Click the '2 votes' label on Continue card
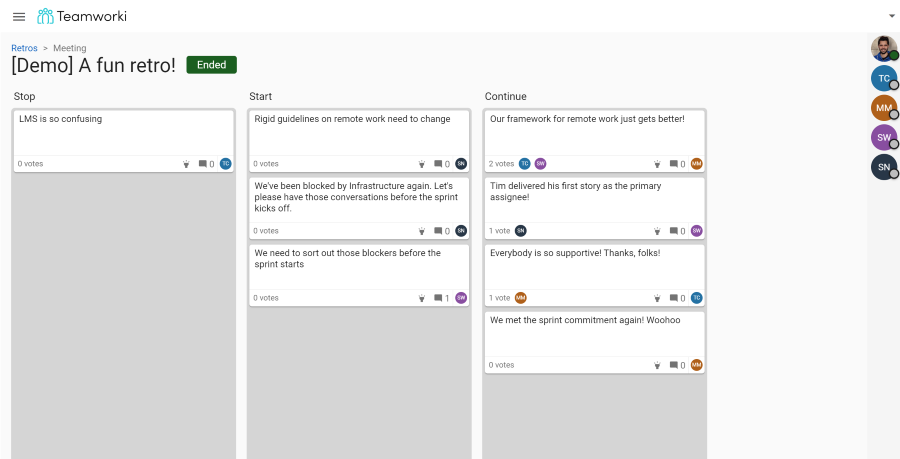Viewport: 900px width, 459px height. click(502, 164)
